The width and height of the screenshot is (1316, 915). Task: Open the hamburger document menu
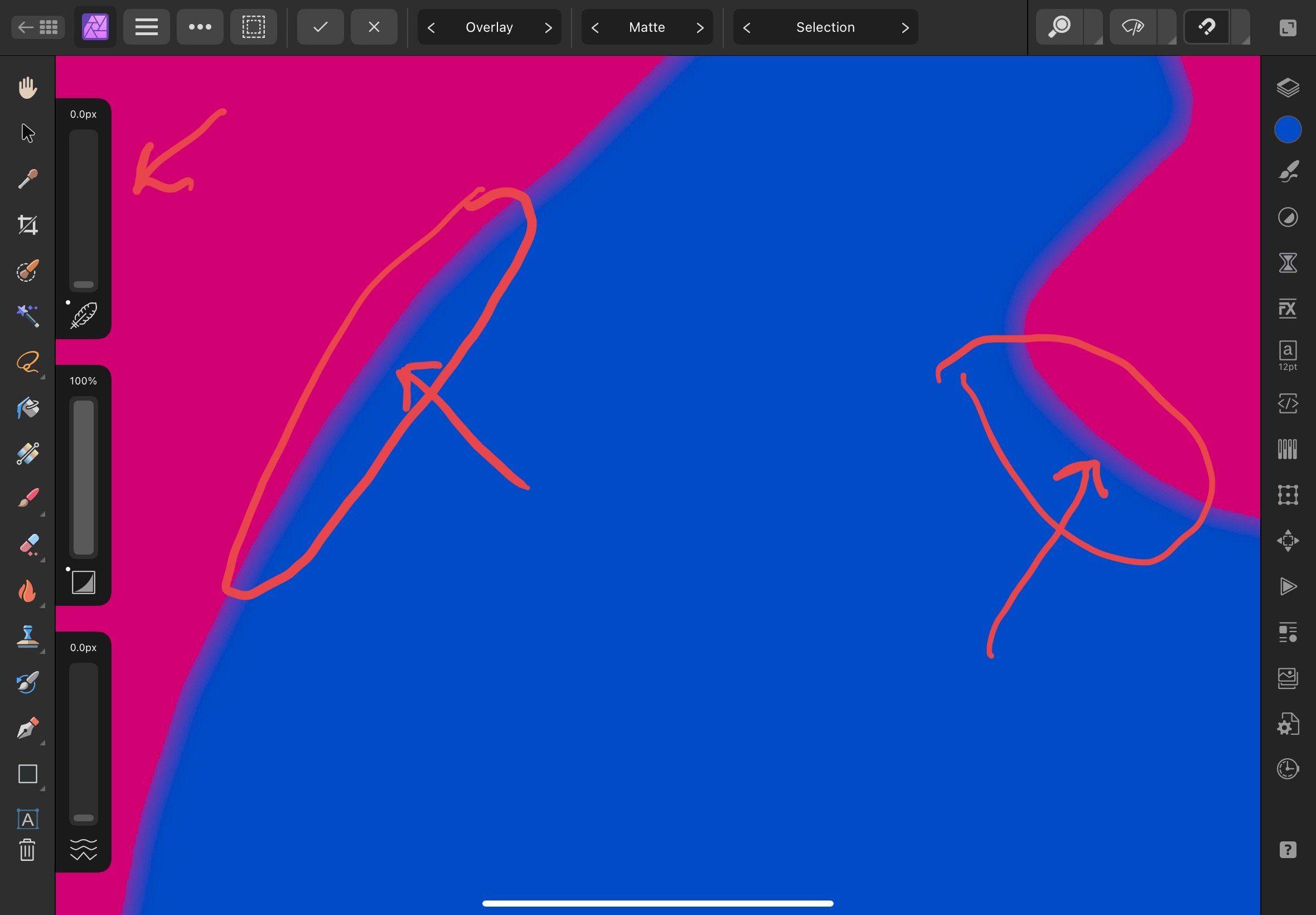click(146, 27)
